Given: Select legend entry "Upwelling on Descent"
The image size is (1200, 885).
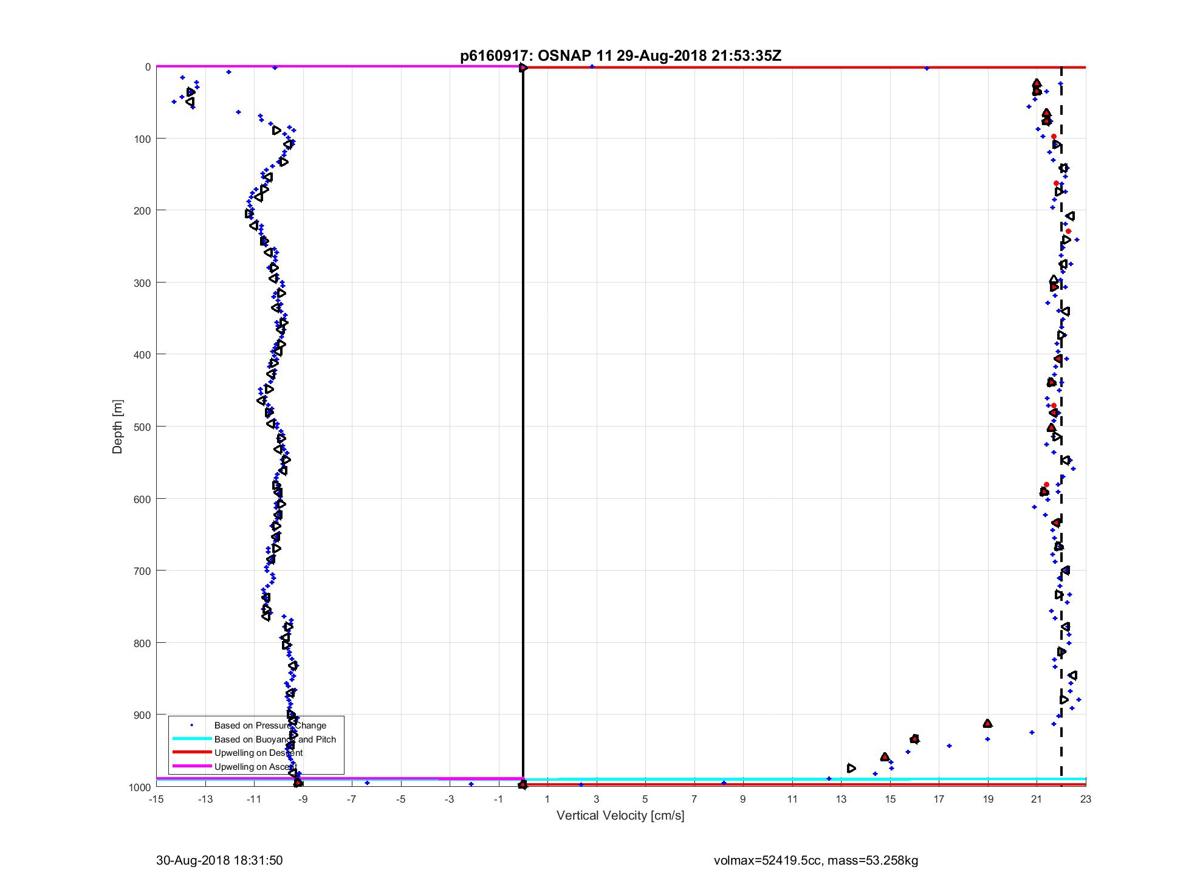Looking at the screenshot, I should point(259,752).
